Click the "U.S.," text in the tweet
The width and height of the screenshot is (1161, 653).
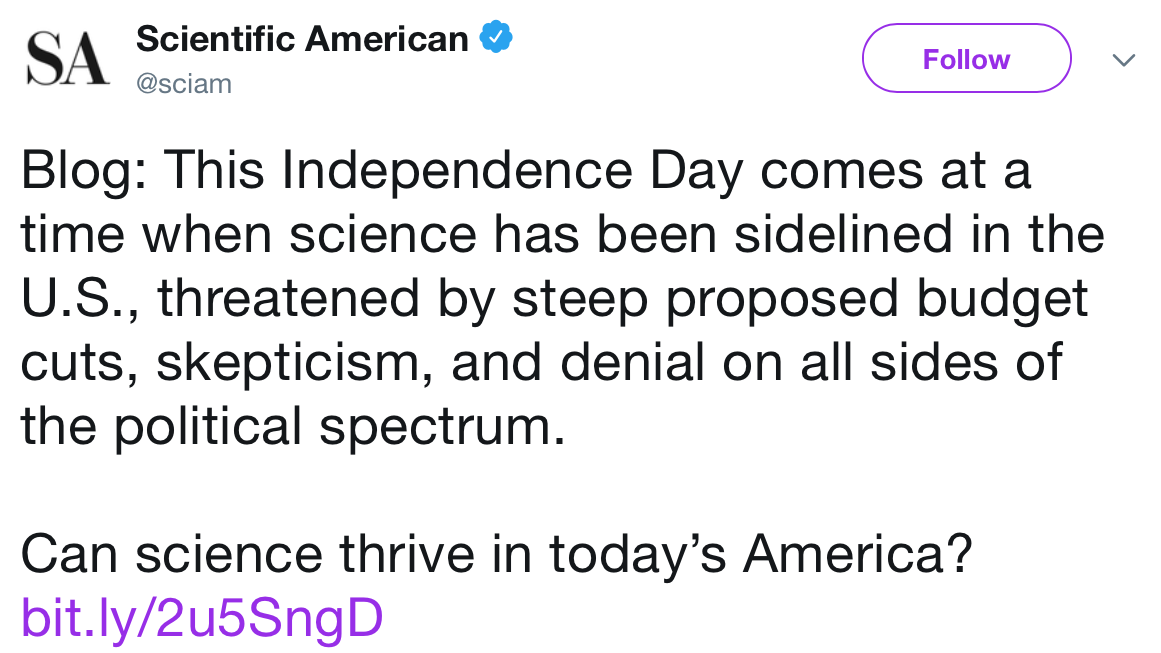[x=80, y=299]
